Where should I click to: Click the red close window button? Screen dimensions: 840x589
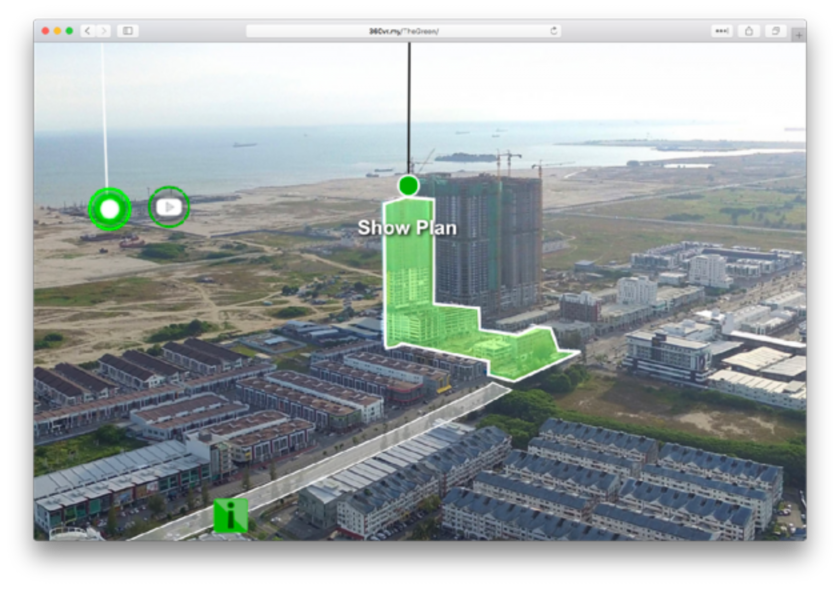coord(45,31)
